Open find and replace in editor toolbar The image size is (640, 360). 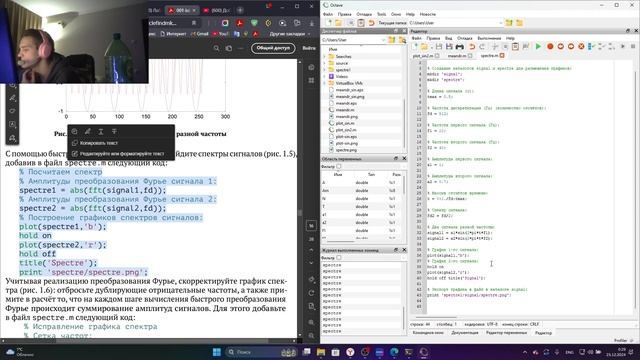click(x=526, y=47)
